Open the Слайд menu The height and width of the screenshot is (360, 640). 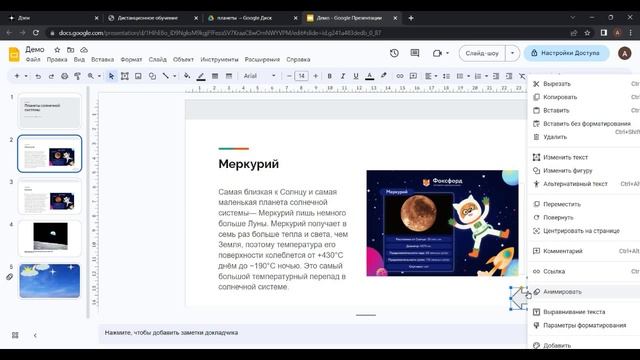(x=158, y=60)
